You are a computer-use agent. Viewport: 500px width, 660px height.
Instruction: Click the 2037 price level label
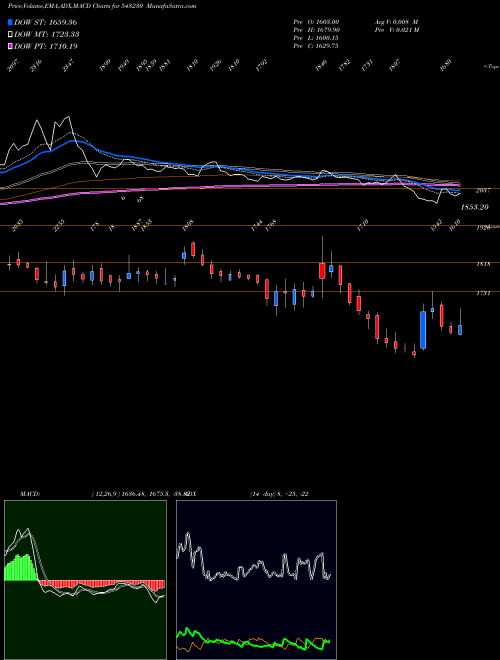(x=483, y=191)
